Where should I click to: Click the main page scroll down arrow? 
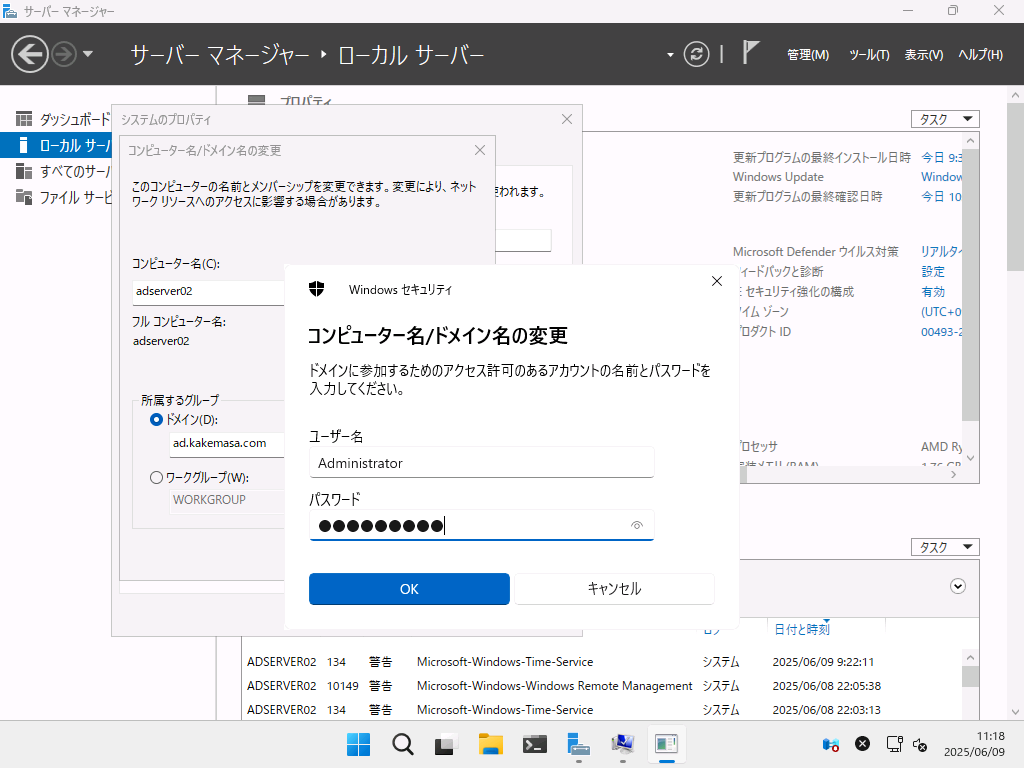(1015, 712)
